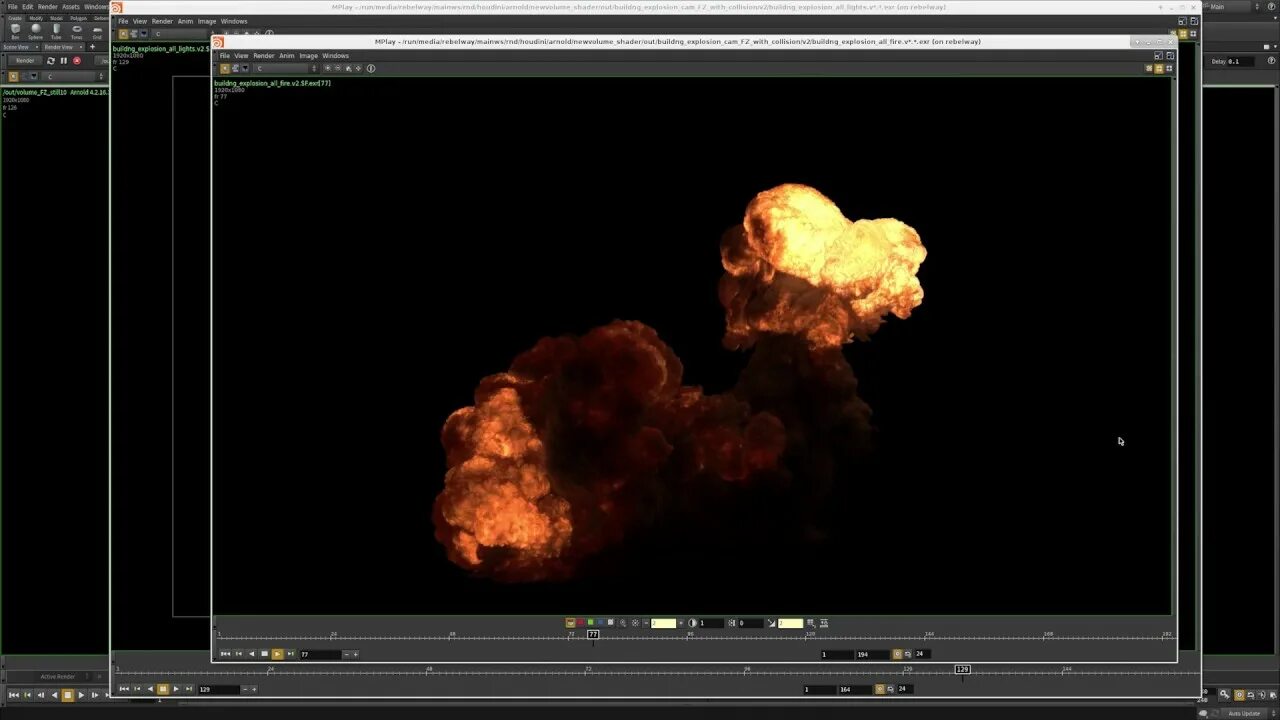
Task: Jump to first frame in front MPlay
Action: [x=225, y=654]
